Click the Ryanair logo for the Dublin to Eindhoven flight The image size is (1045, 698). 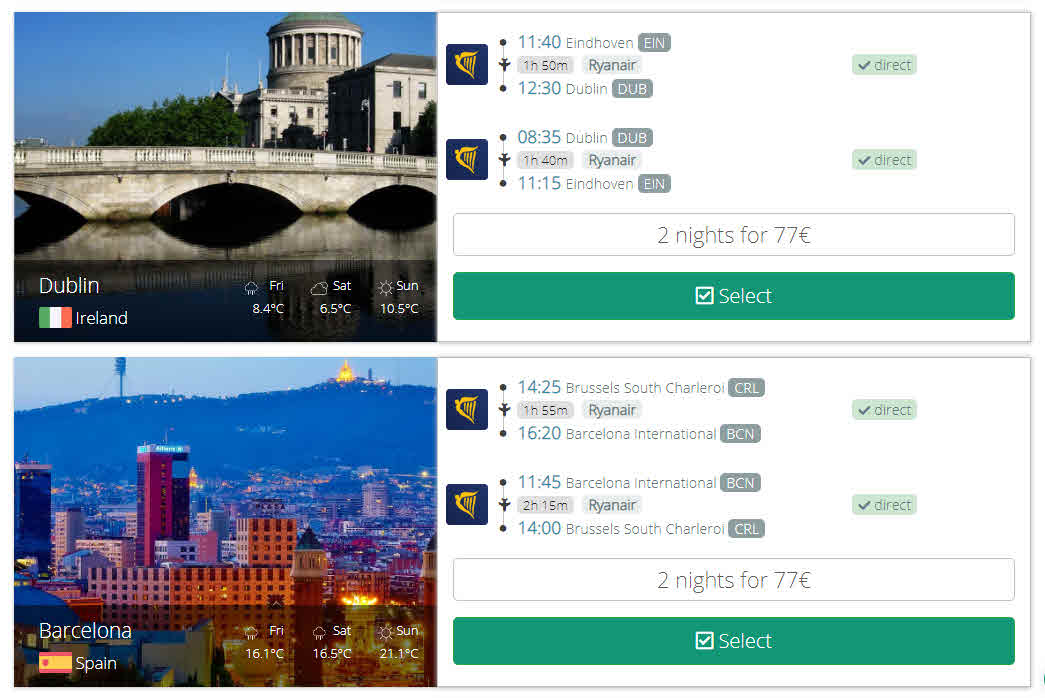(467, 160)
